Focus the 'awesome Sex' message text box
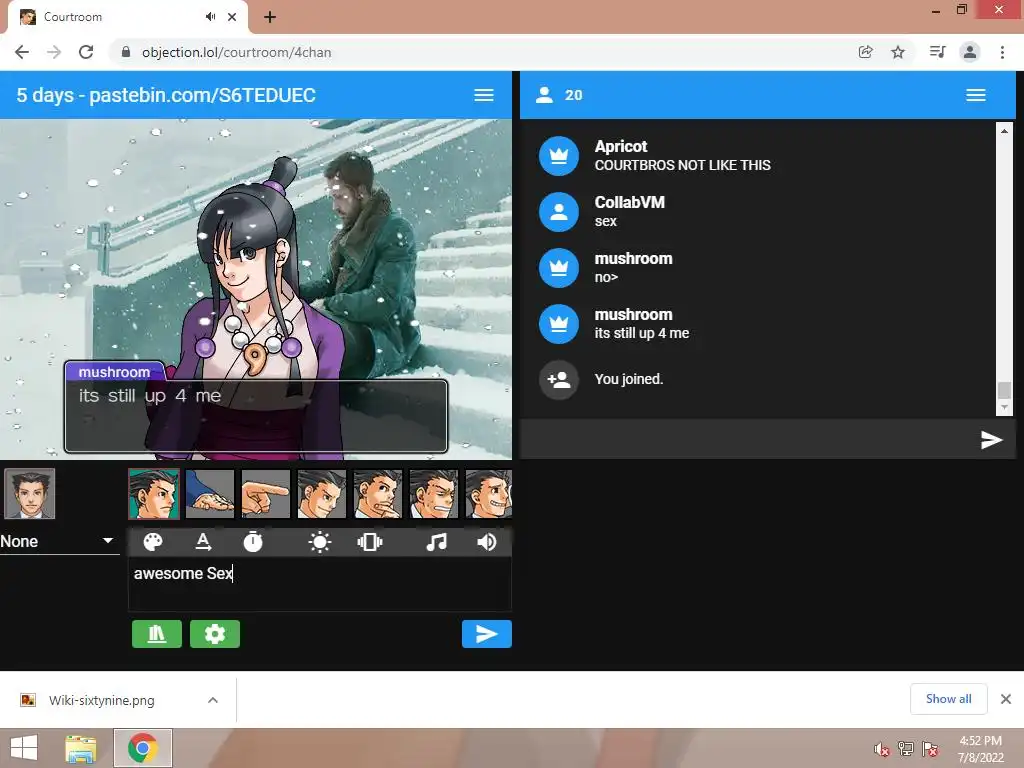 320,584
